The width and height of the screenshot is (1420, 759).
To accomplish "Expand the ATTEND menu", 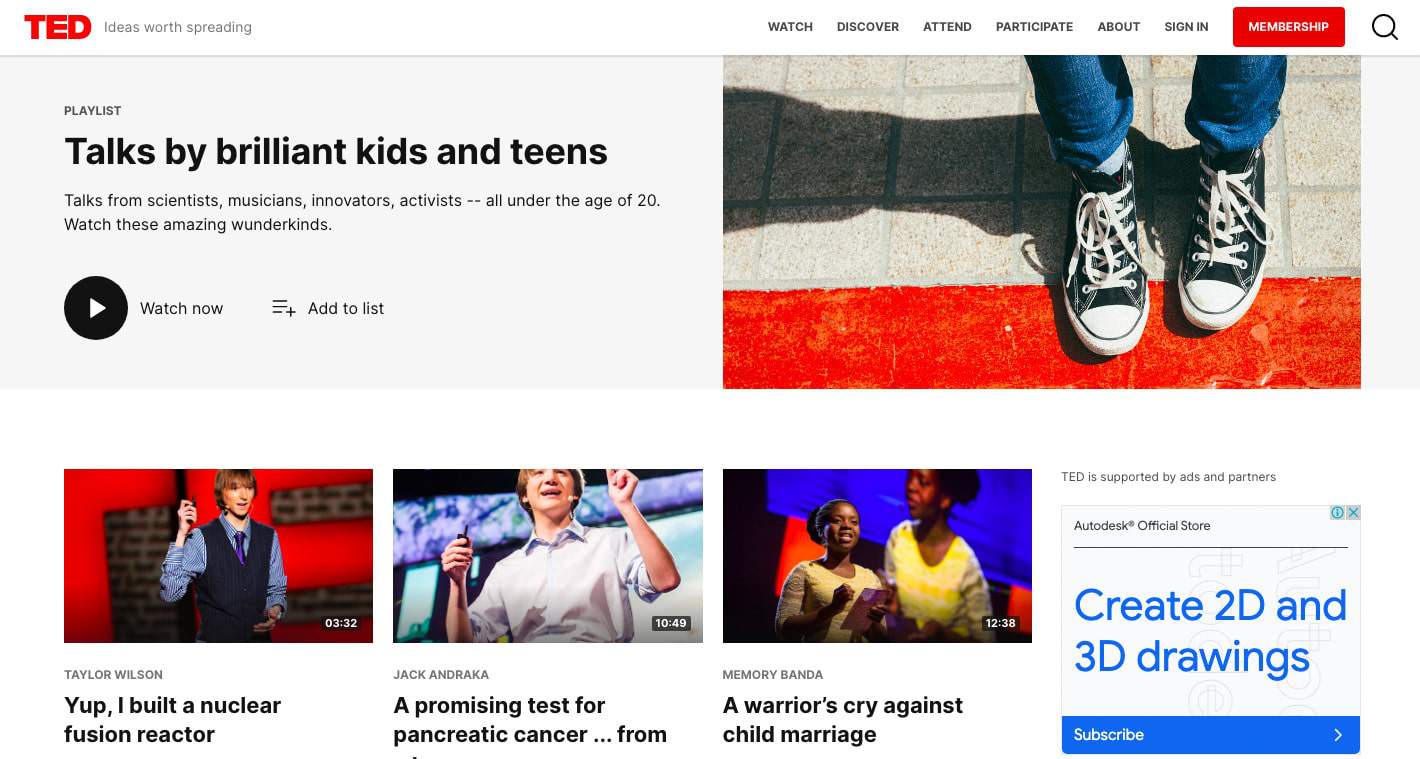I will tap(947, 27).
